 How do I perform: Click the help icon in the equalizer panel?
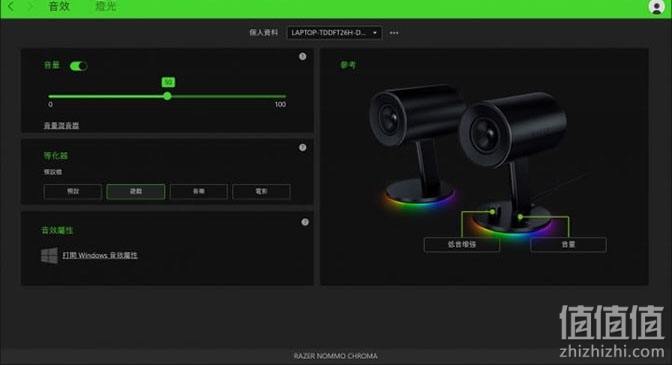click(x=303, y=147)
